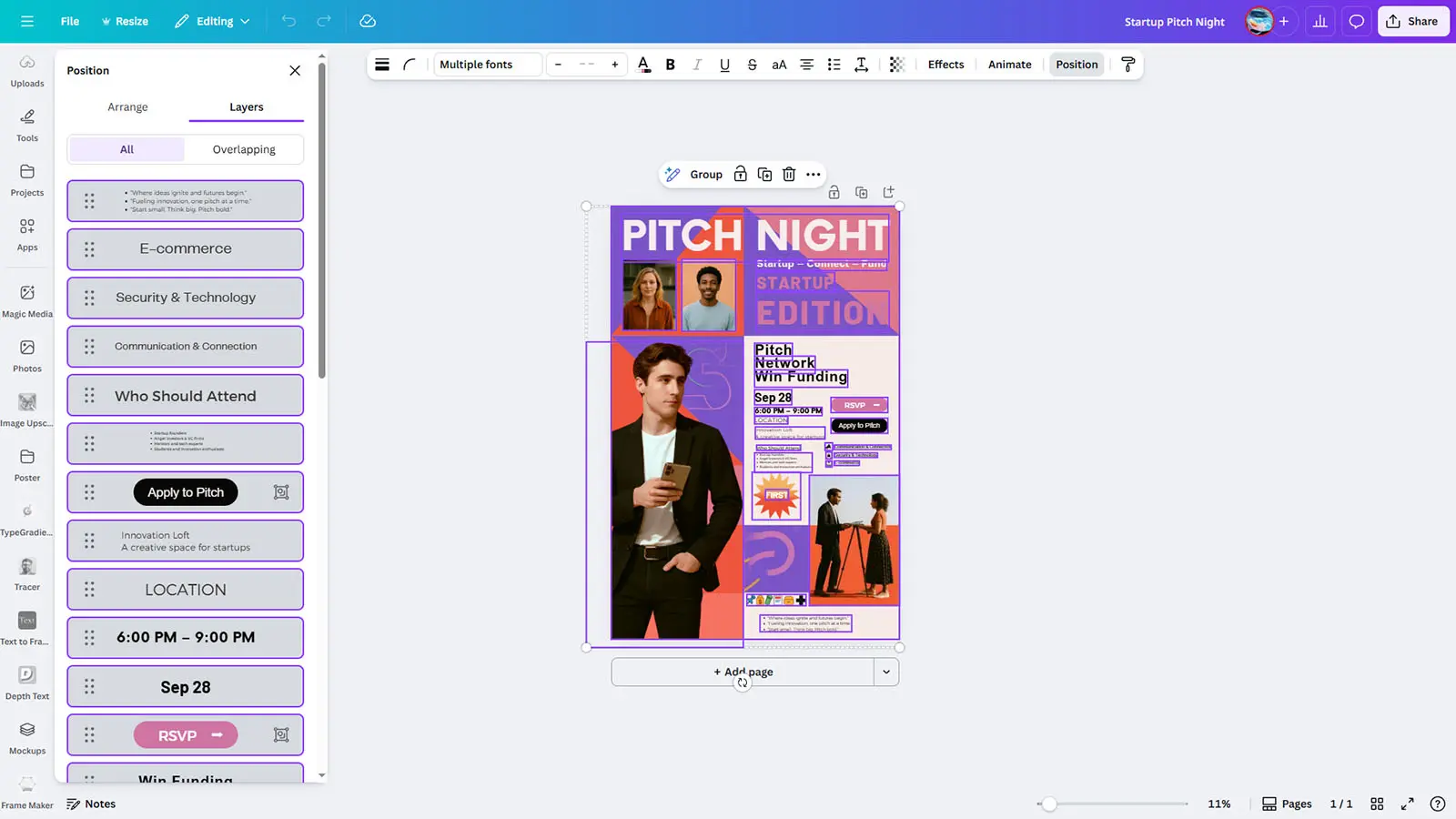Click the zoom slider handle

1049,804
